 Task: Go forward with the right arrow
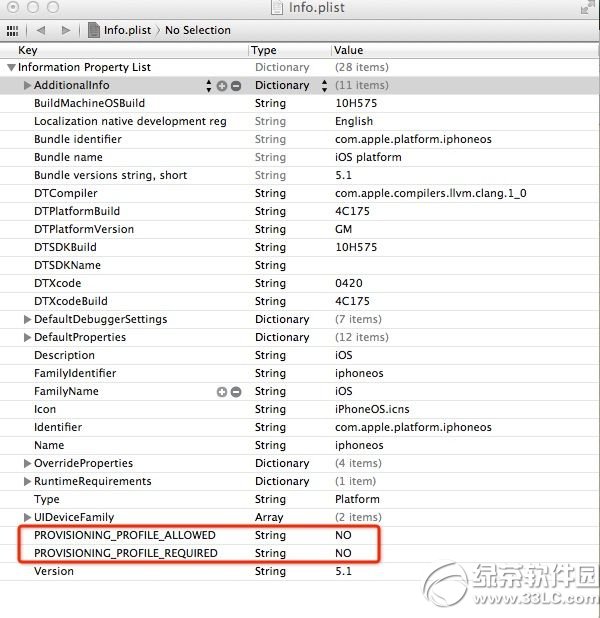[x=66, y=30]
